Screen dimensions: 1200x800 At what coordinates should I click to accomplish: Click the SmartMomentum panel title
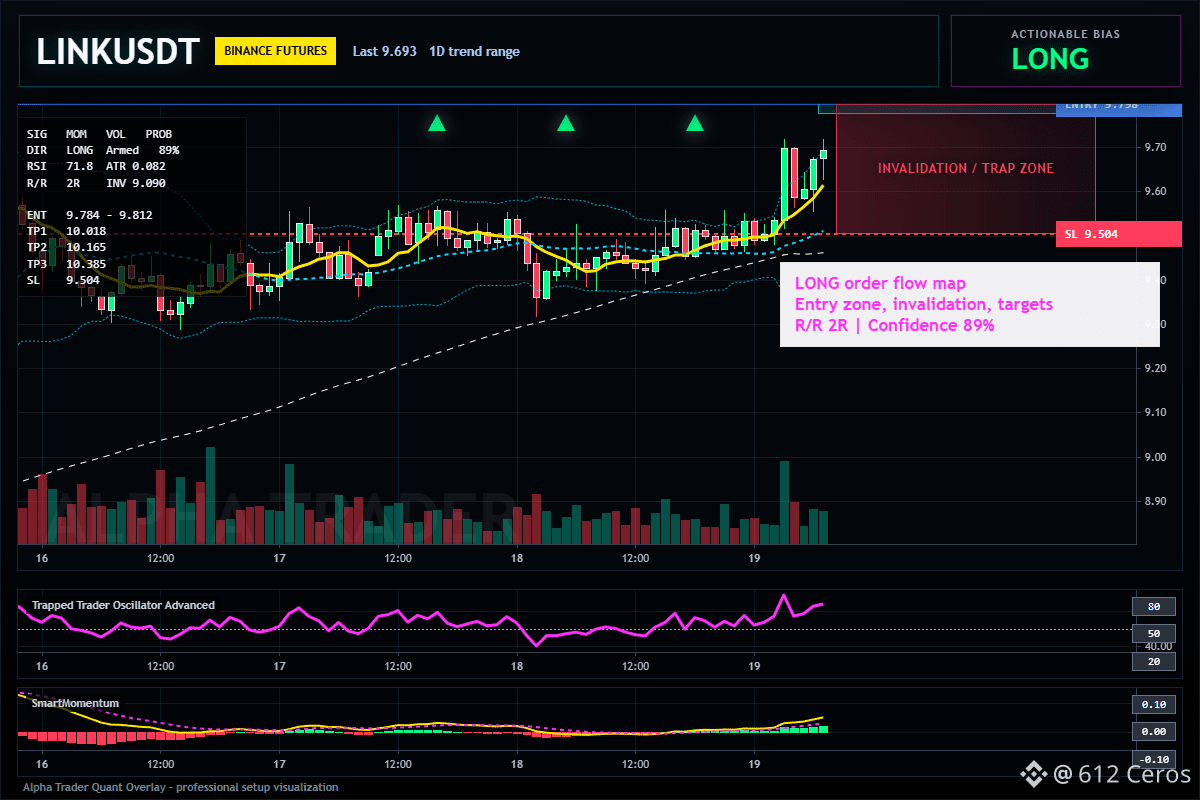point(75,703)
